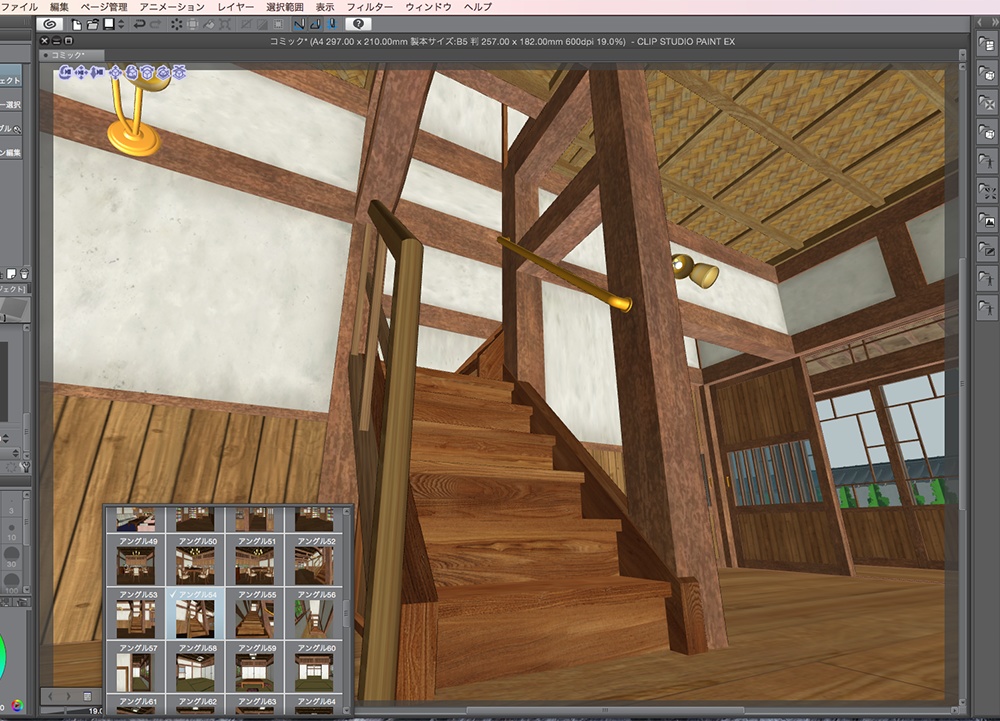Apply the アングル49 camera preset
The height and width of the screenshot is (721, 1000).
tap(138, 560)
